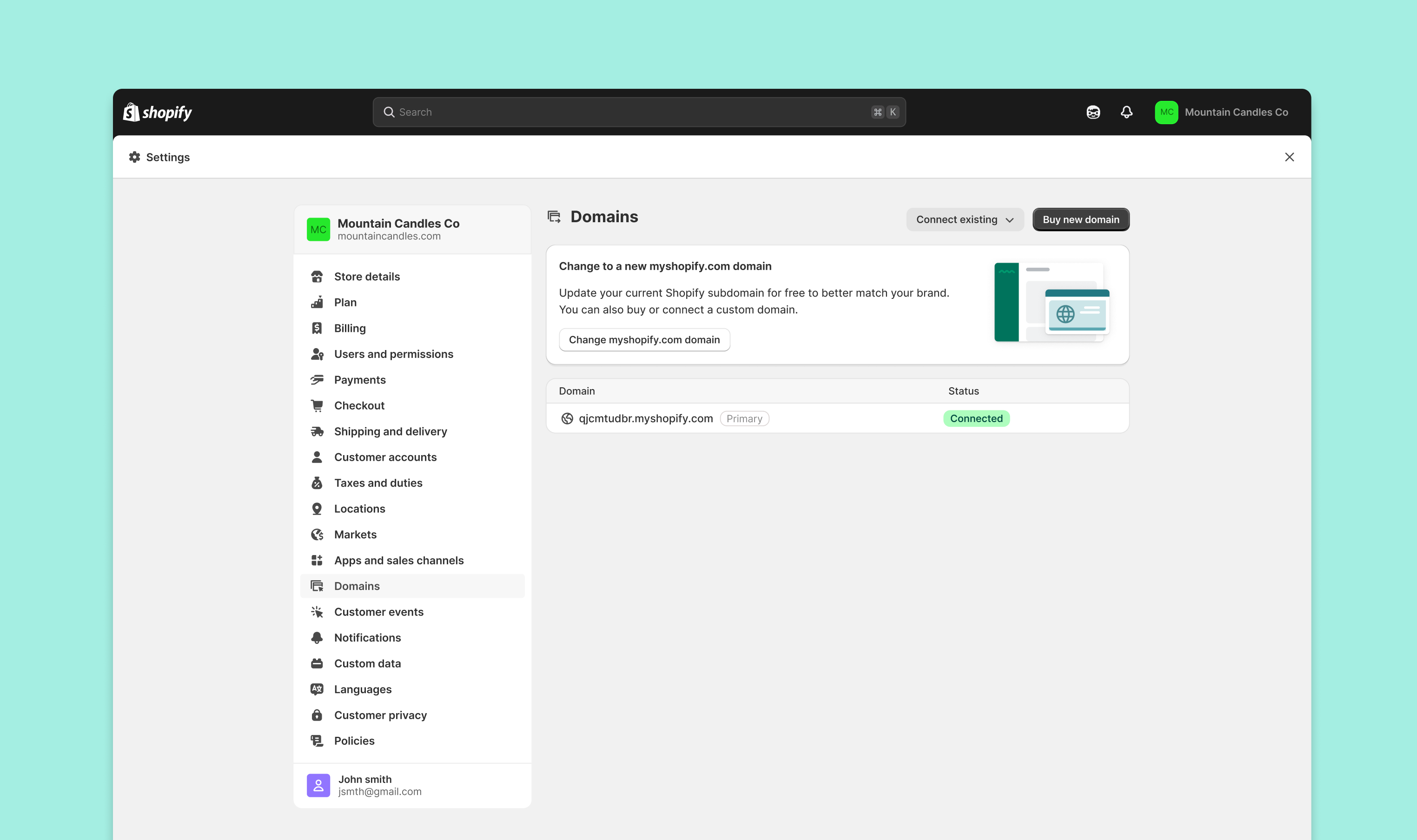Open the Sidekick assistant icon
The height and width of the screenshot is (840, 1417).
[x=1093, y=112]
